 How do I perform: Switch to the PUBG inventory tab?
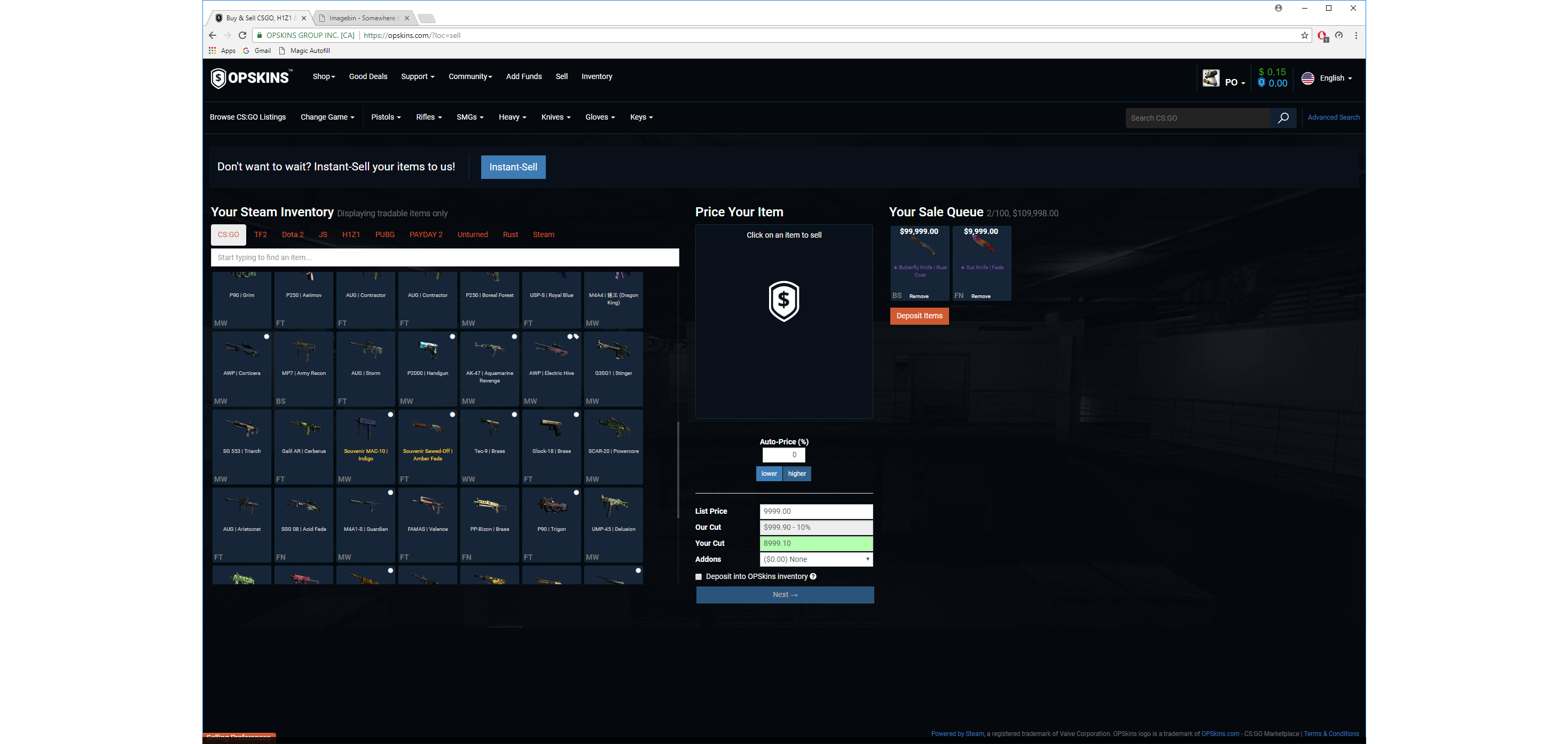click(385, 235)
